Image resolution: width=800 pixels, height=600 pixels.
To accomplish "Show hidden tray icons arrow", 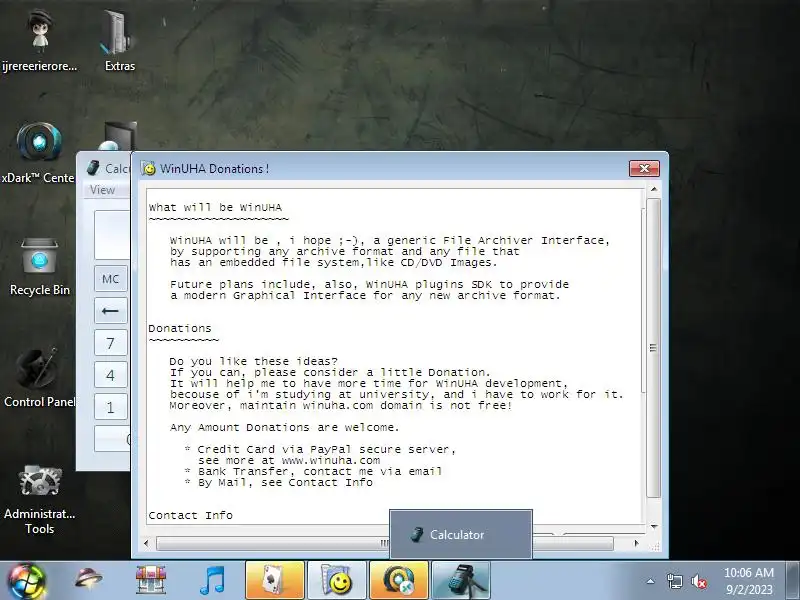I will (x=651, y=581).
